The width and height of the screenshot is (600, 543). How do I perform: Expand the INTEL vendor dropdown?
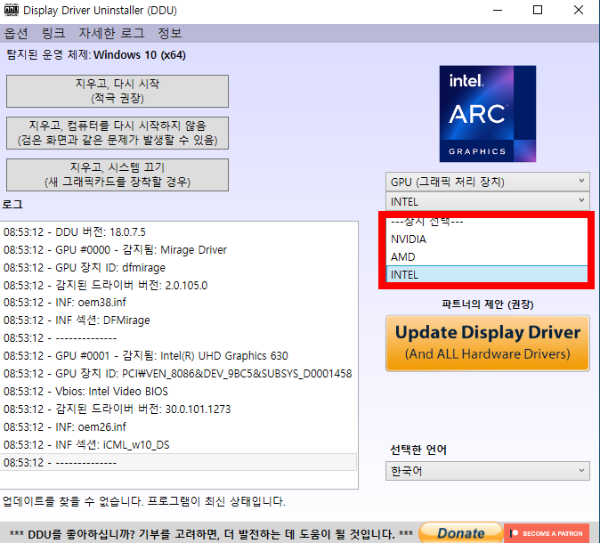pos(488,201)
